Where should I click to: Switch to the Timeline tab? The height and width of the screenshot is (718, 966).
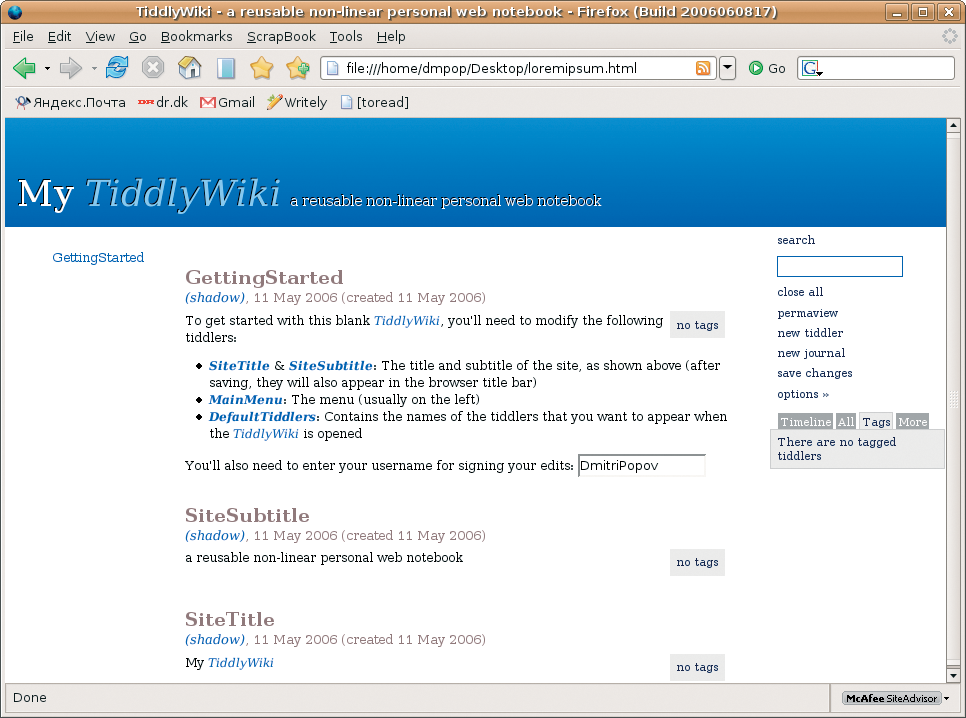pyautogui.click(x=806, y=422)
